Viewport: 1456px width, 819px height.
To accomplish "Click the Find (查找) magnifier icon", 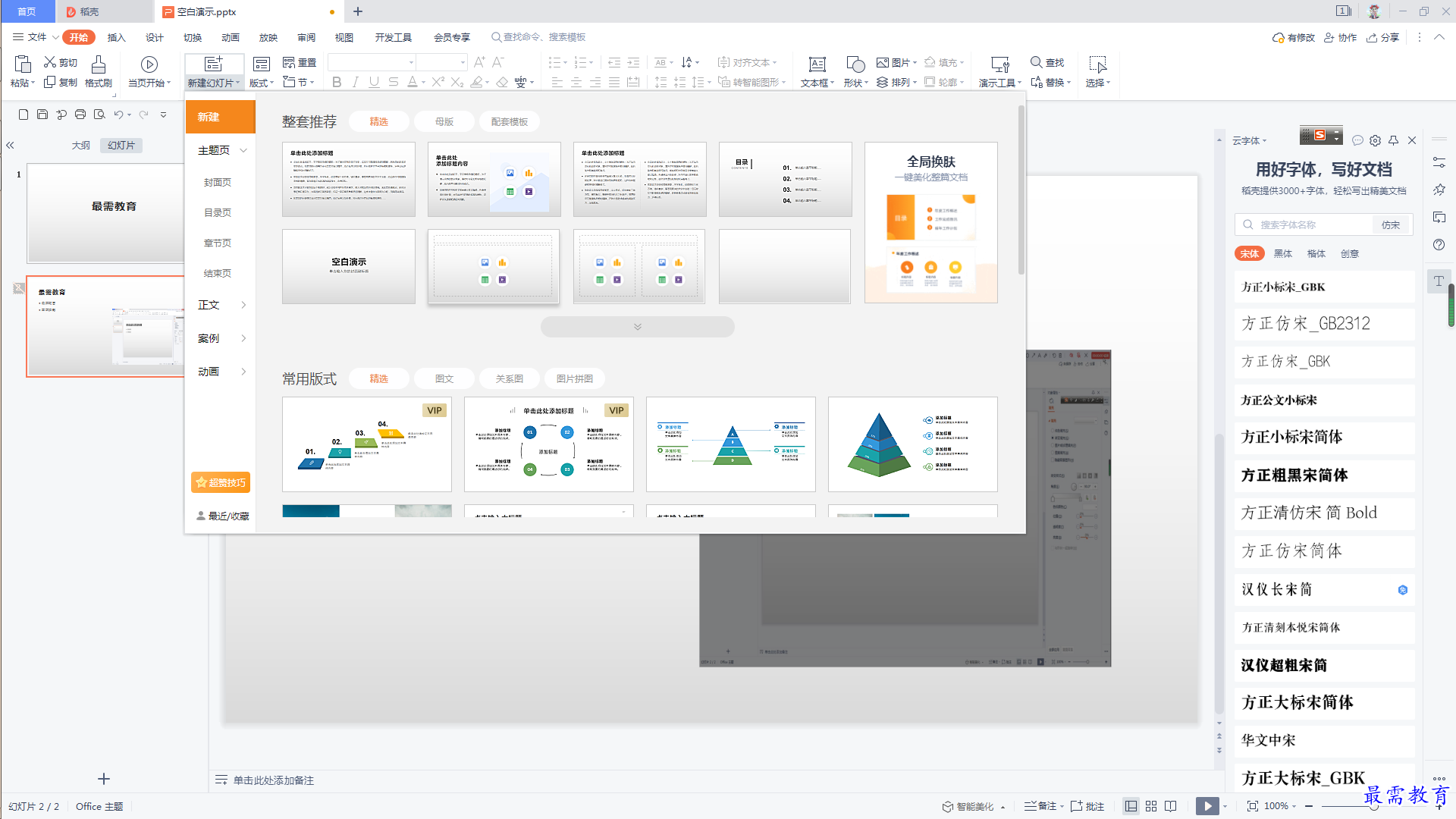I will (x=1036, y=62).
